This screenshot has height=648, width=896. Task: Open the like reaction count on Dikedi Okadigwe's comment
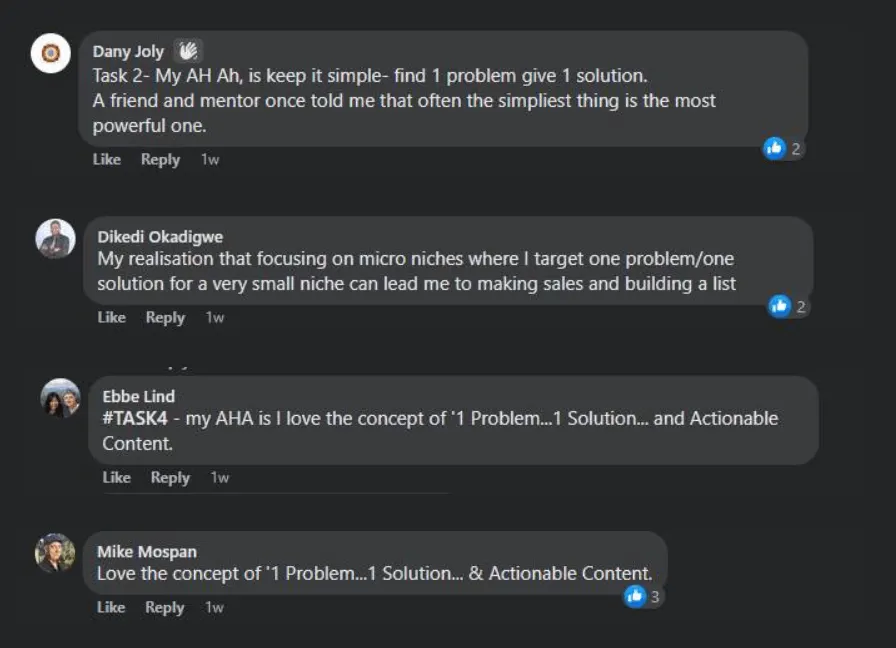click(789, 307)
